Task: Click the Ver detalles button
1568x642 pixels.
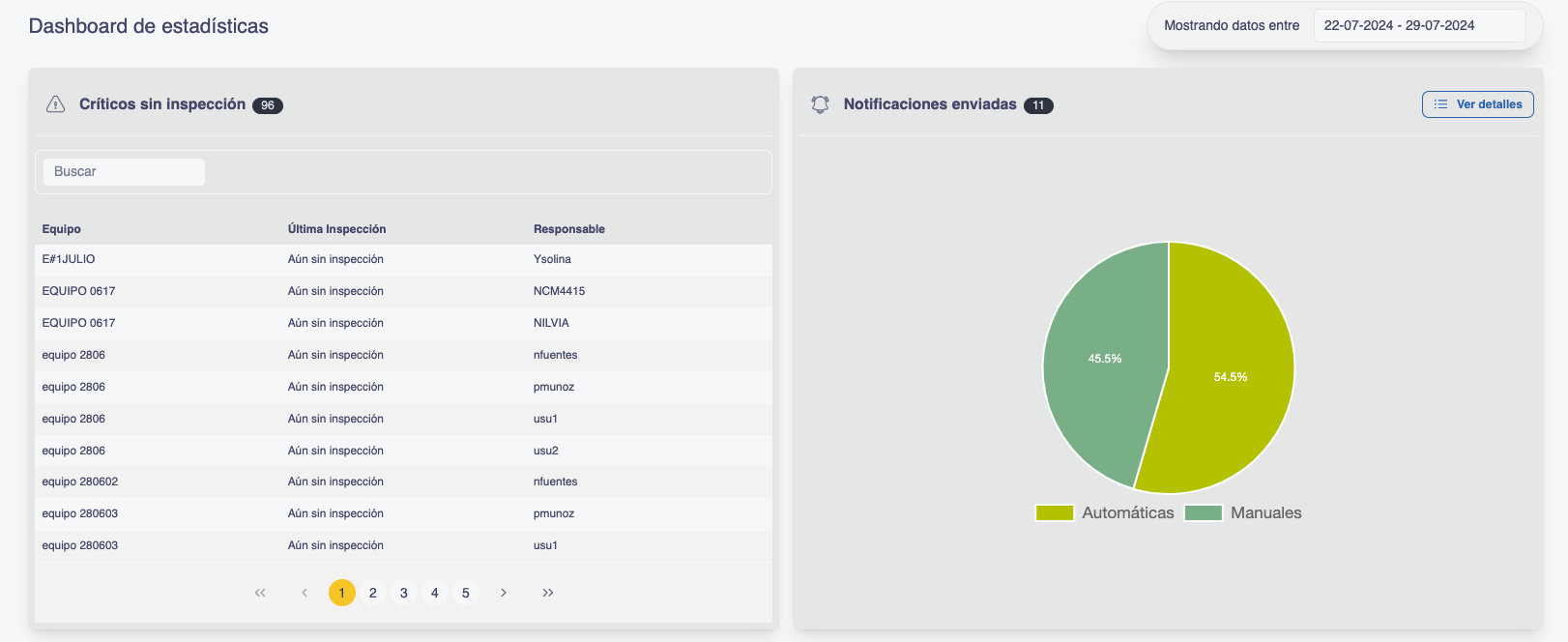Action: (1477, 104)
